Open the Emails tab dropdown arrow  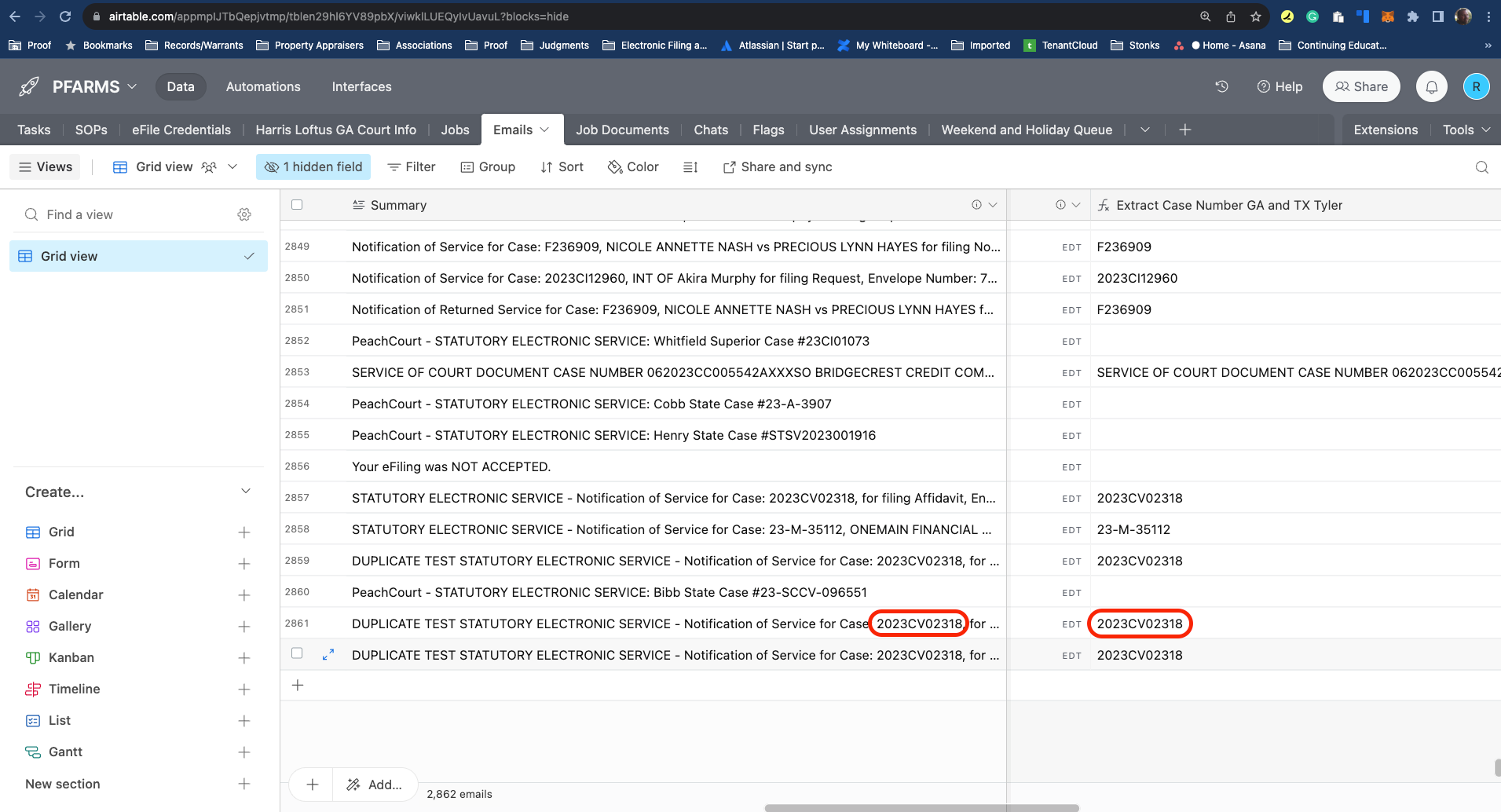pos(544,130)
